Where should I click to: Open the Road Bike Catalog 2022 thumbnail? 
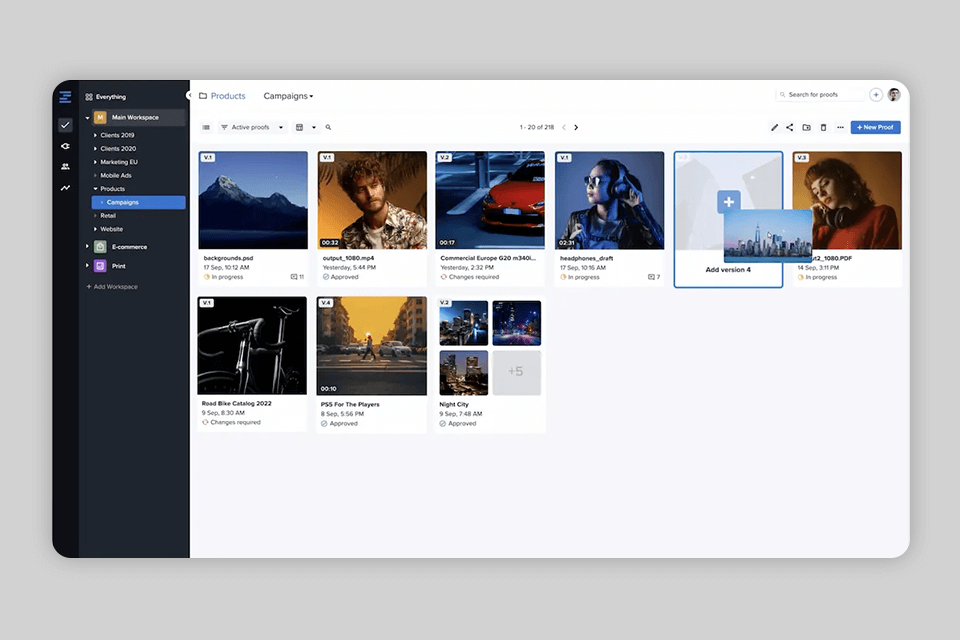252,345
